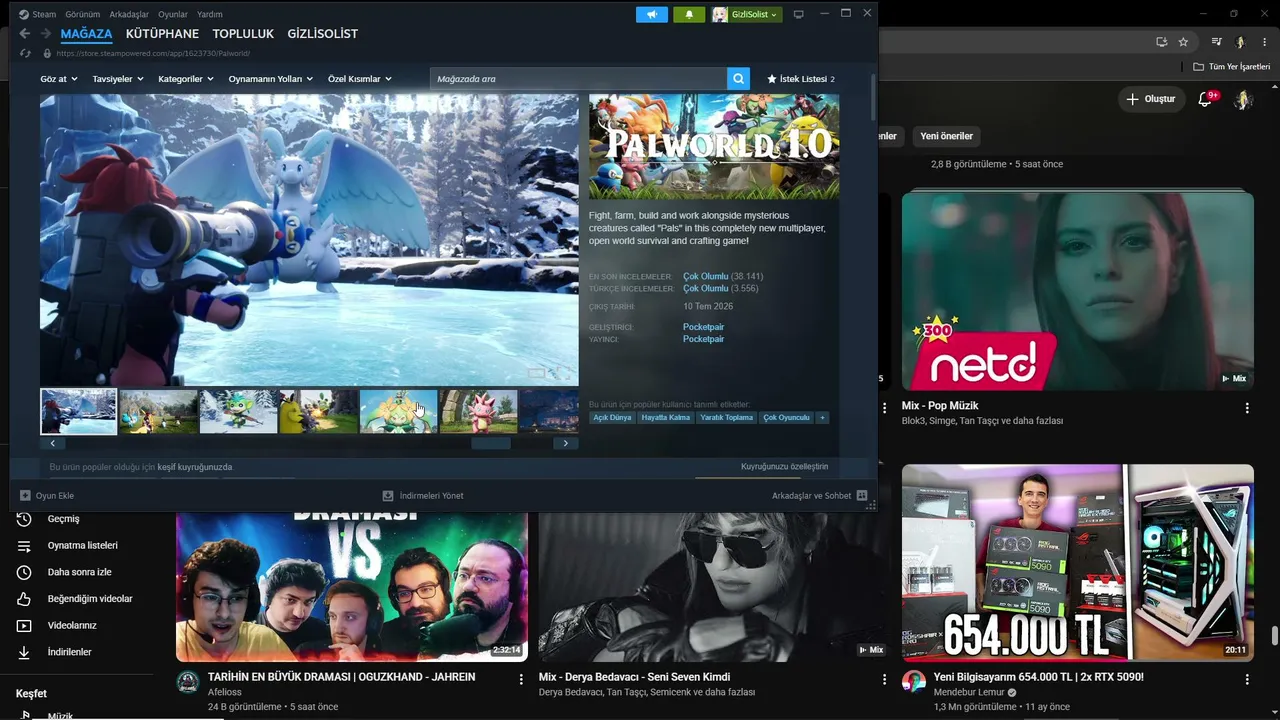
Task: Open Oynatma listeleri in YouTube sidebar
Action: (82, 546)
